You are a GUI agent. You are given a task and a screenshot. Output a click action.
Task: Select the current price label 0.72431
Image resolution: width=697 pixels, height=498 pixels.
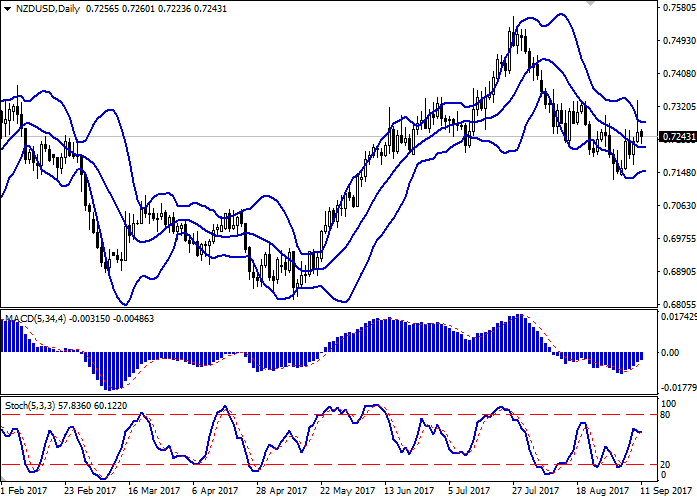coord(679,137)
